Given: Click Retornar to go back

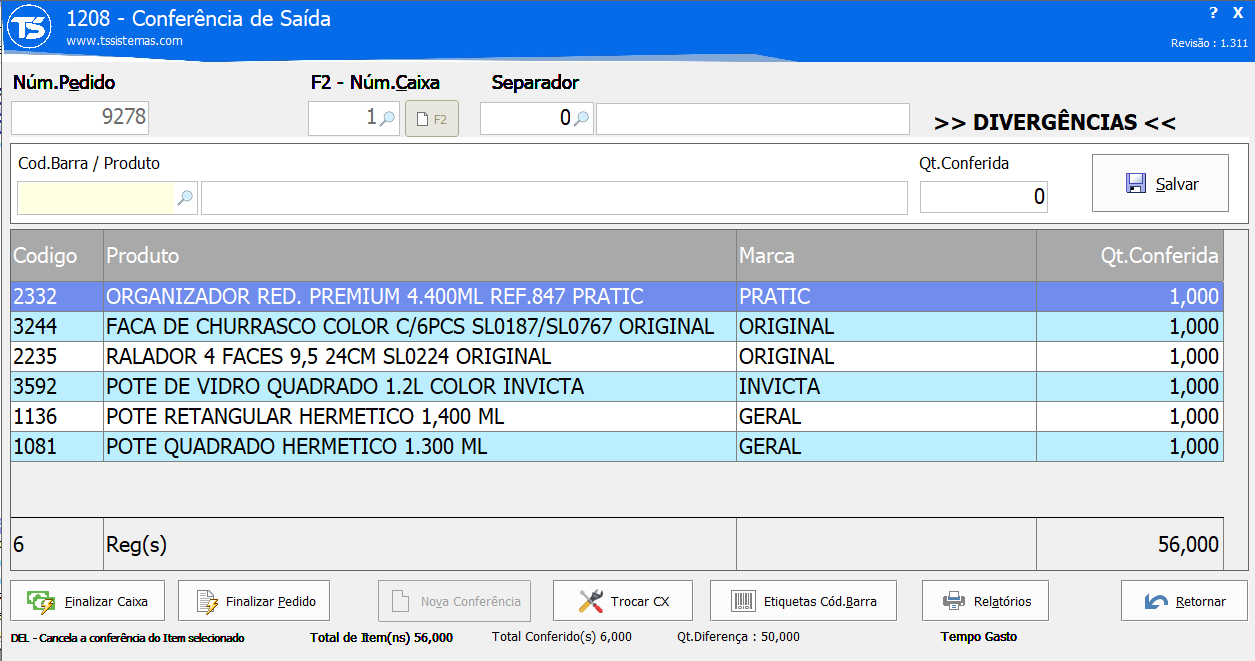Looking at the screenshot, I should [x=1184, y=601].
